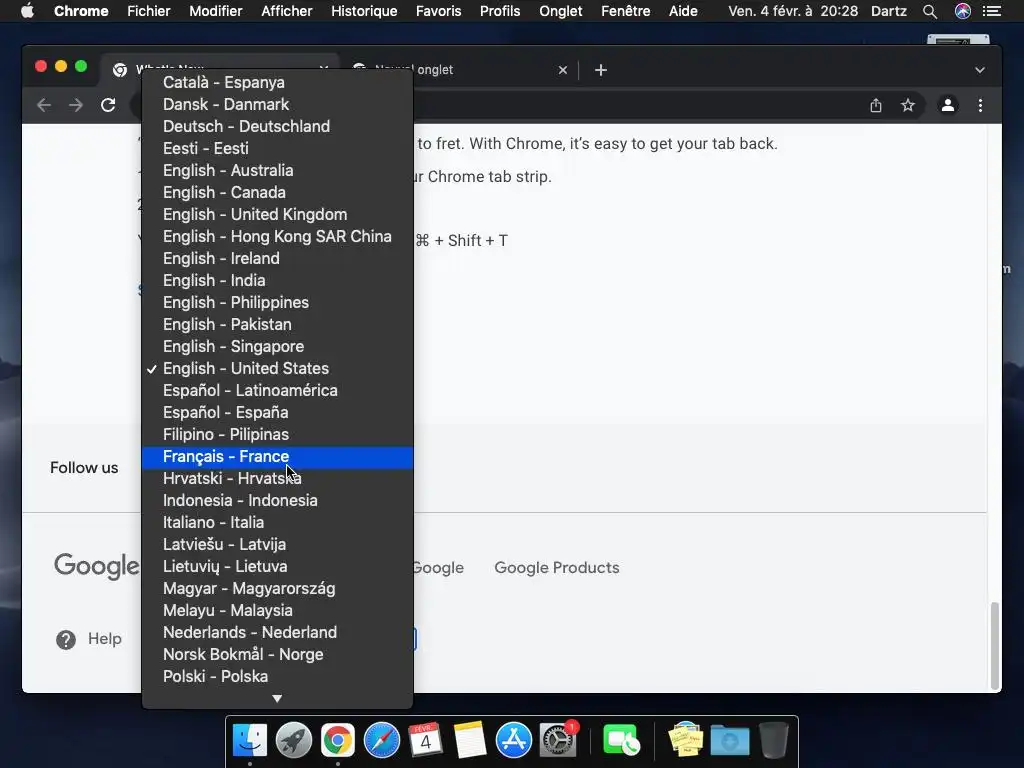Choose Italiano - Italia option
The image size is (1024, 768).
277,522
